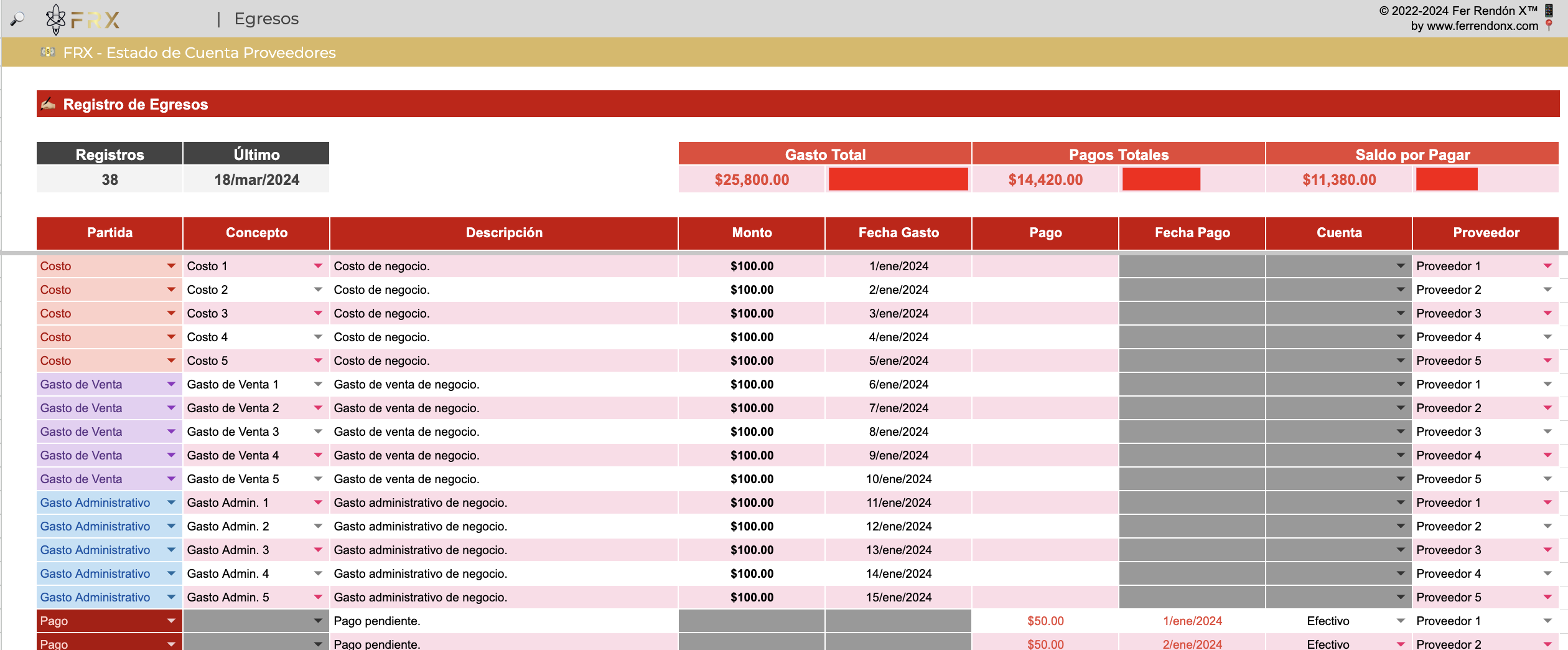The width and height of the screenshot is (1568, 650).
Task: Select the Fecha Gasto cell 12/ene/2024
Action: click(x=898, y=526)
